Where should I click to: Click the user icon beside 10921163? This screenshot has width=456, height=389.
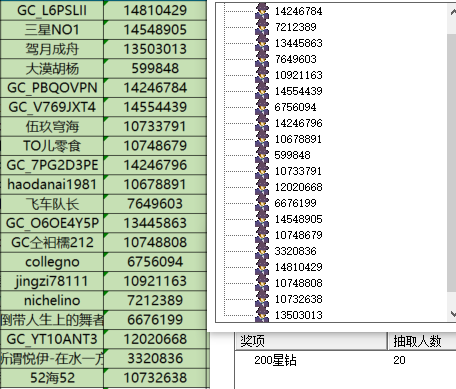(262, 75)
